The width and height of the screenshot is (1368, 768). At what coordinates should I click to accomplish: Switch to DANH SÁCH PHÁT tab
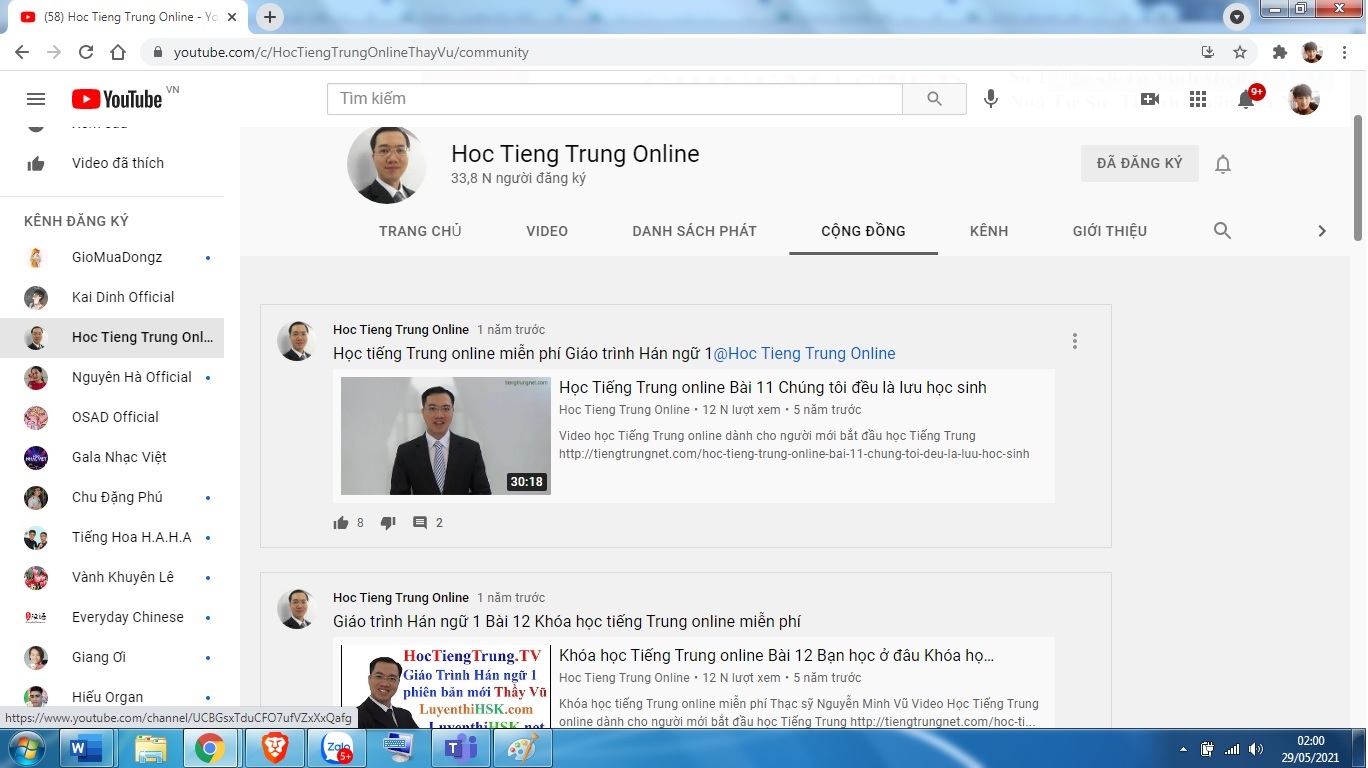click(x=694, y=231)
